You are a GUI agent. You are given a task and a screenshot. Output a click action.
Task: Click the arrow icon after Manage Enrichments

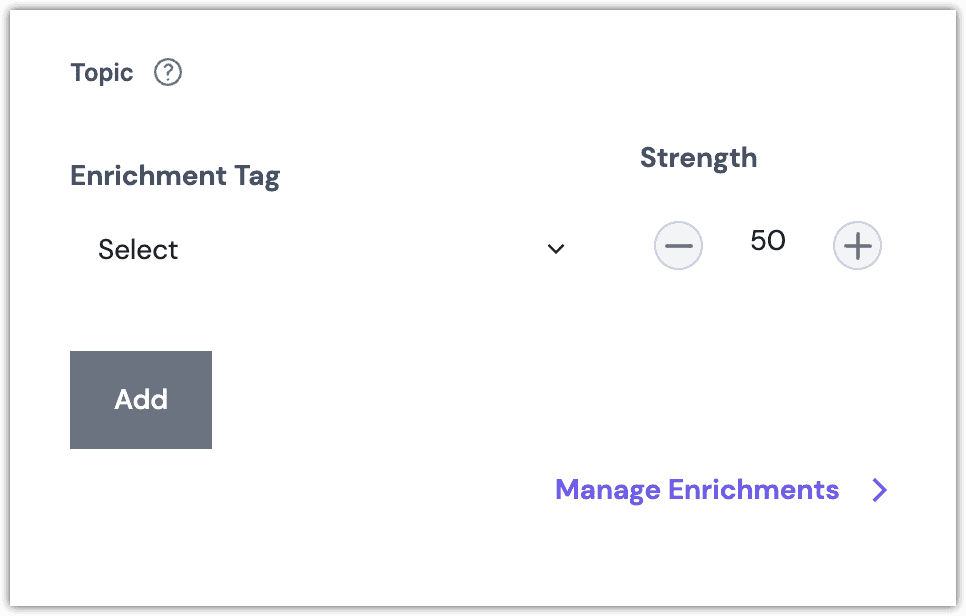880,490
